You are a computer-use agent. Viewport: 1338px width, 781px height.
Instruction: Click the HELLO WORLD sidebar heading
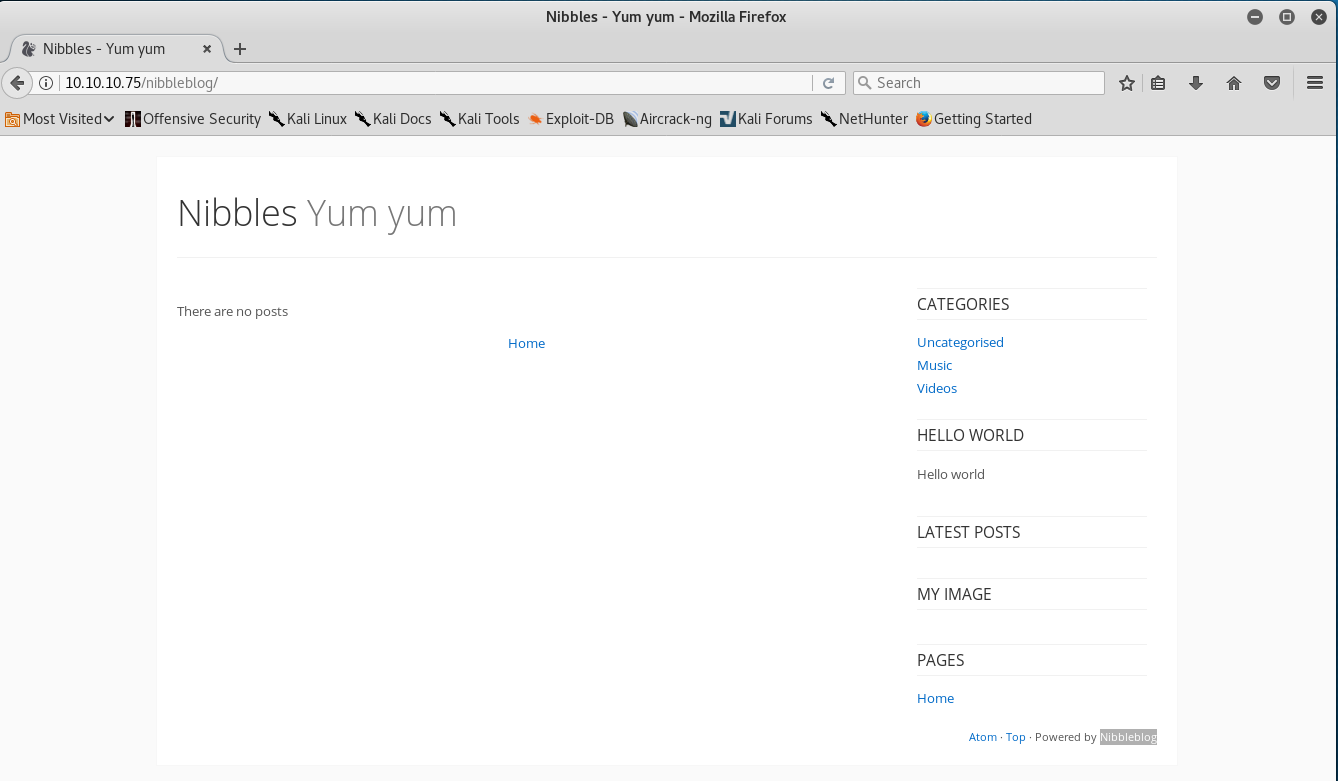point(970,435)
